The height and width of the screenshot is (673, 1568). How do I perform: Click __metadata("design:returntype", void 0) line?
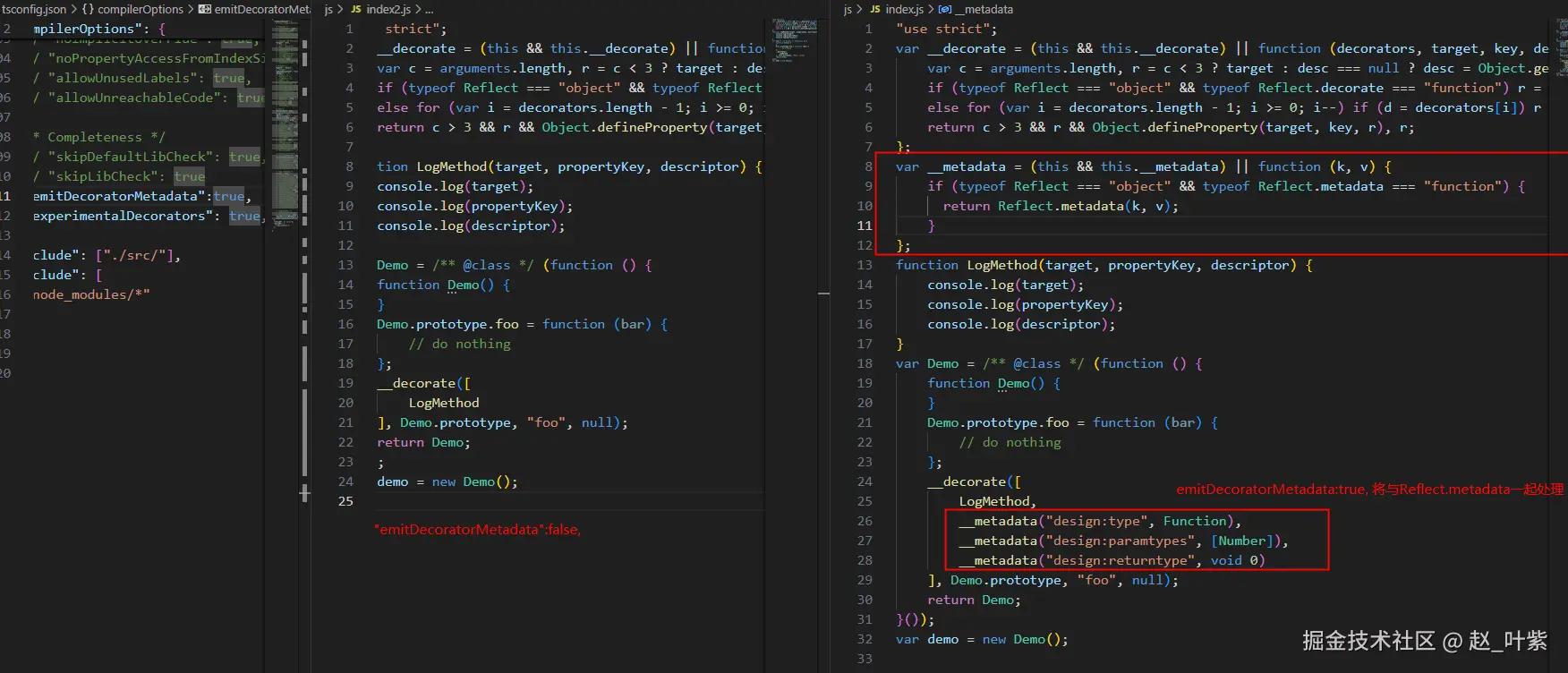[1112, 560]
